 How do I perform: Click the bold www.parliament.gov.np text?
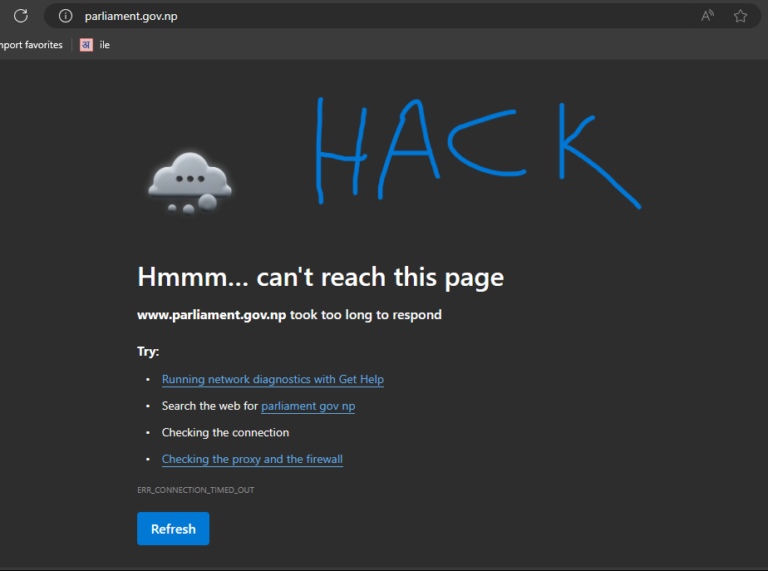tap(211, 315)
